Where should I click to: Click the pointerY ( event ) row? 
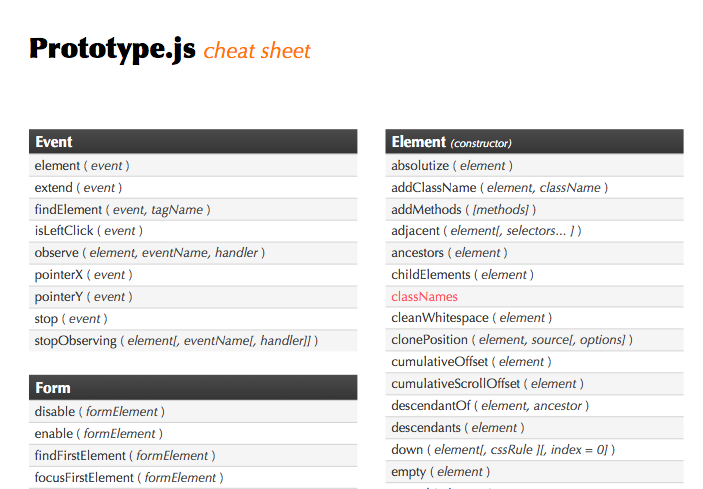pyautogui.click(x=193, y=297)
